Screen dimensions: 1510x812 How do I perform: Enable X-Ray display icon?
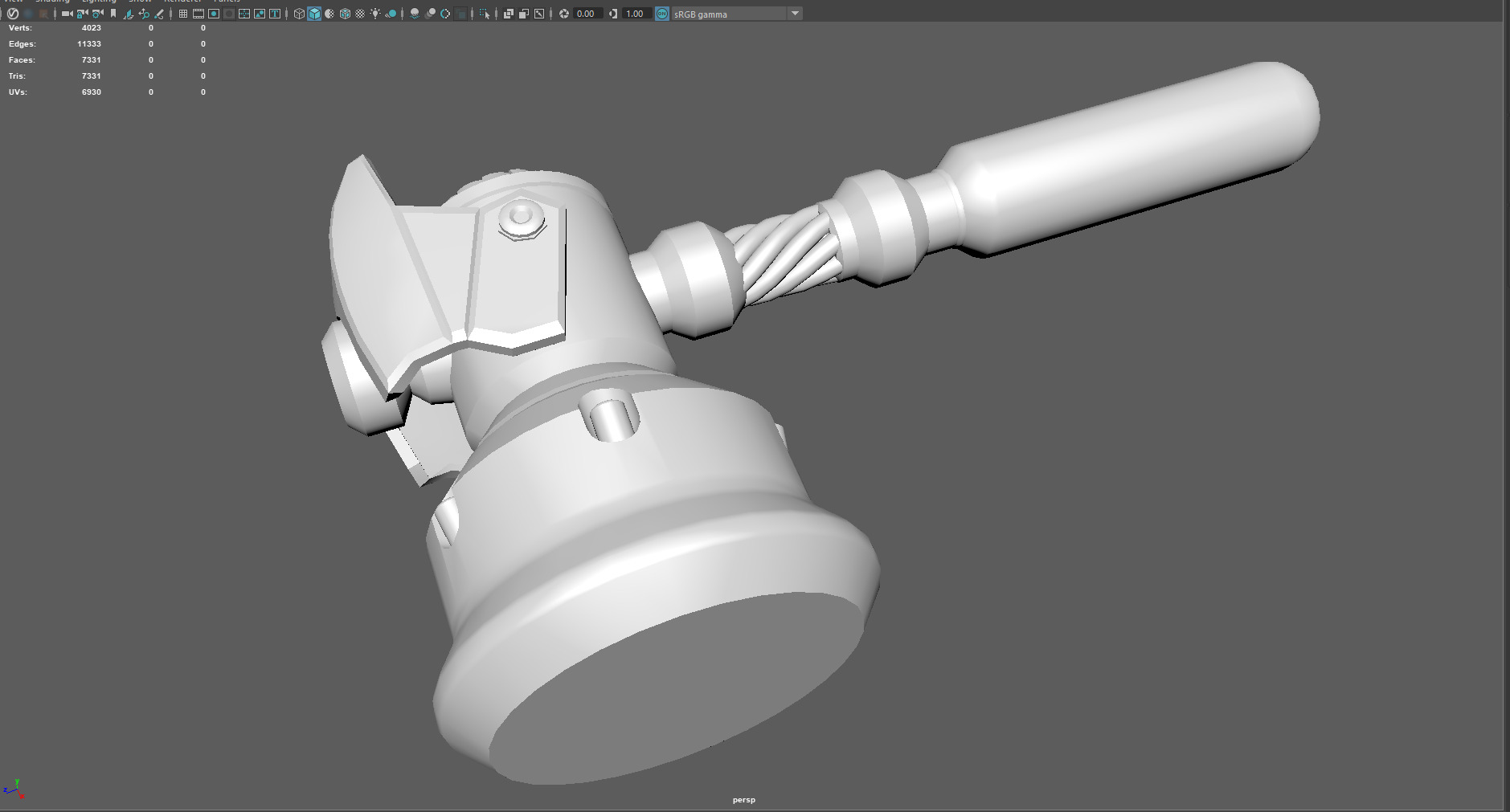pos(508,14)
